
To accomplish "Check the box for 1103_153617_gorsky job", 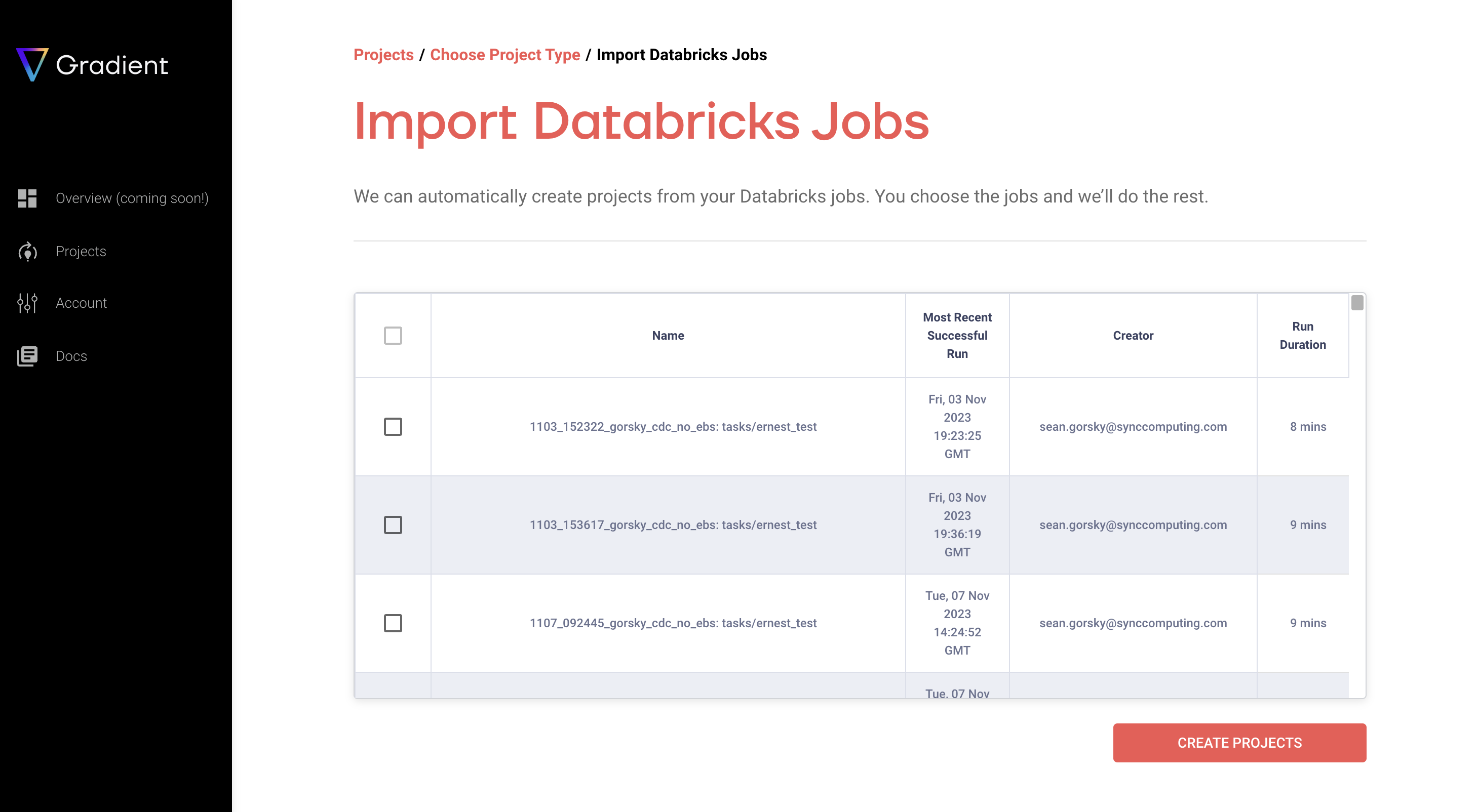I will point(393,524).
